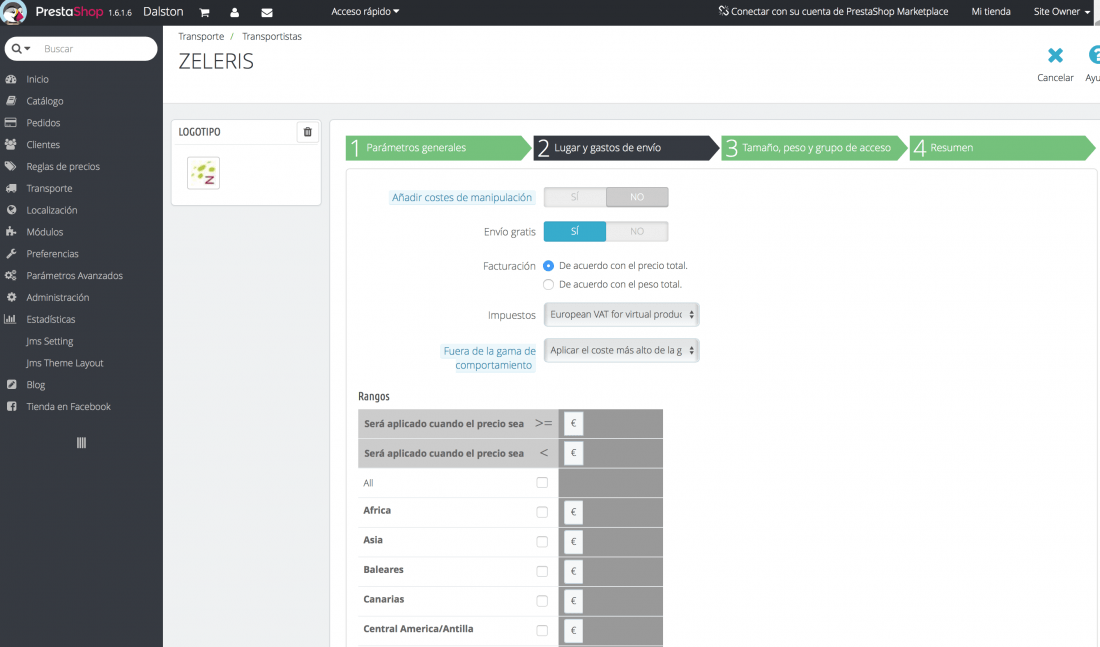
Task: Click the Transporte truck icon
Action: click(11, 188)
